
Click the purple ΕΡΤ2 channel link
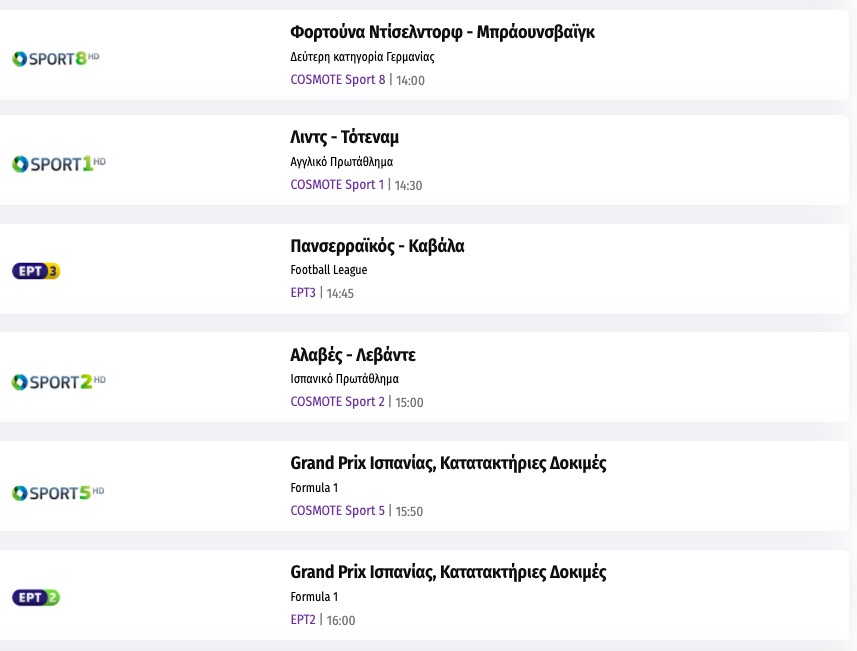click(x=303, y=620)
